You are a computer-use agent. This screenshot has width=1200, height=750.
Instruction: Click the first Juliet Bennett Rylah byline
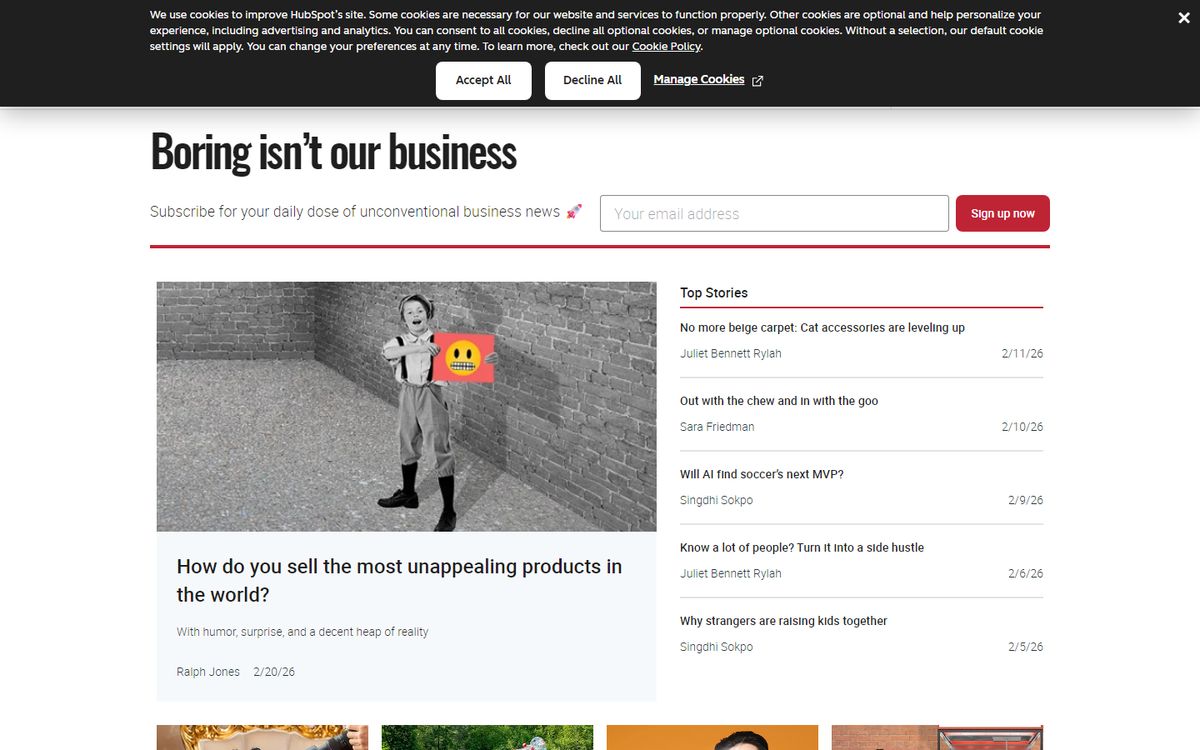point(731,354)
